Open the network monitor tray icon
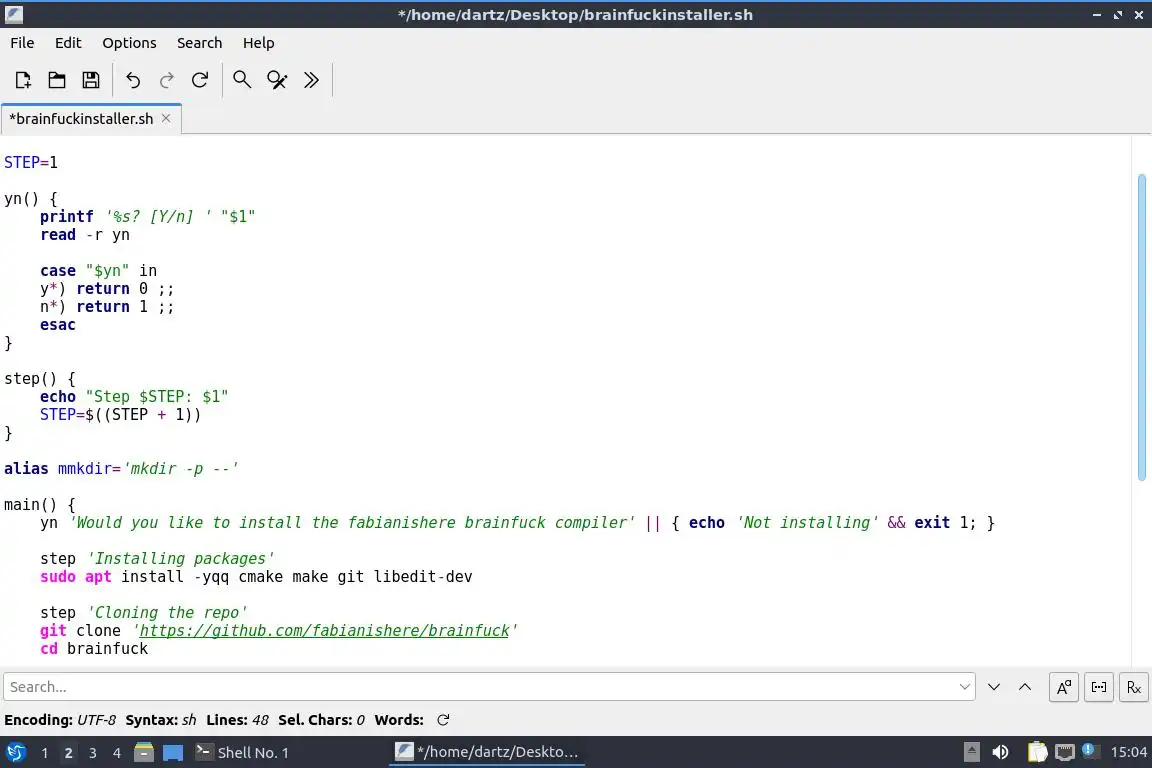Viewport: 1152px width, 768px height. coord(1065,752)
